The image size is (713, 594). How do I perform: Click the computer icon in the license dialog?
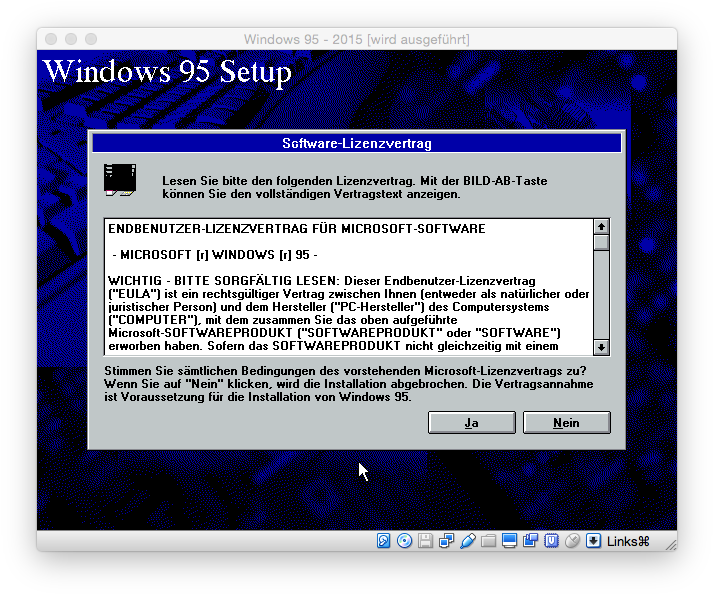(x=120, y=180)
